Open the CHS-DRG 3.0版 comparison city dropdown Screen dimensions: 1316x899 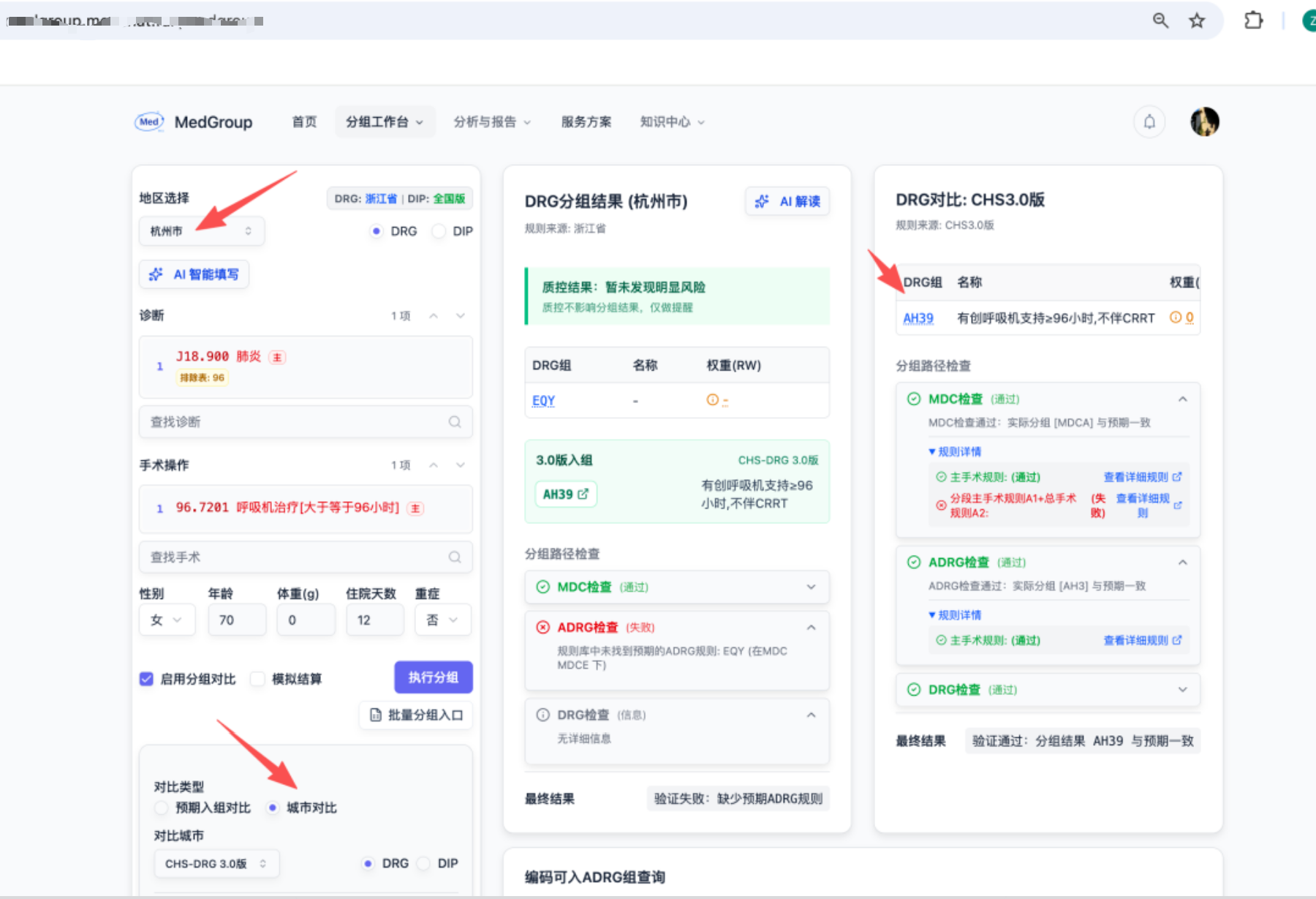point(216,864)
